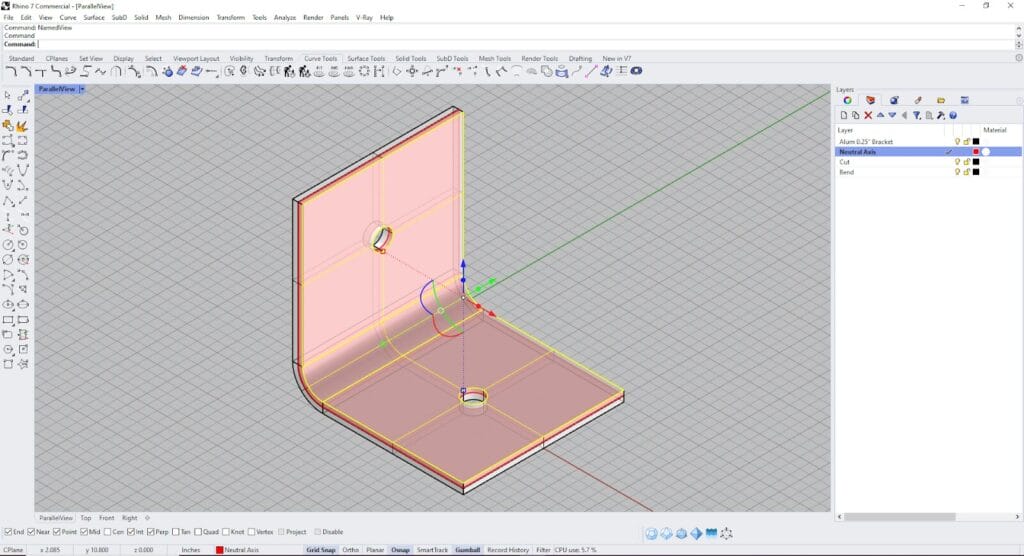Open current layer selector in status bar
This screenshot has width=1024, height=556.
click(240, 550)
